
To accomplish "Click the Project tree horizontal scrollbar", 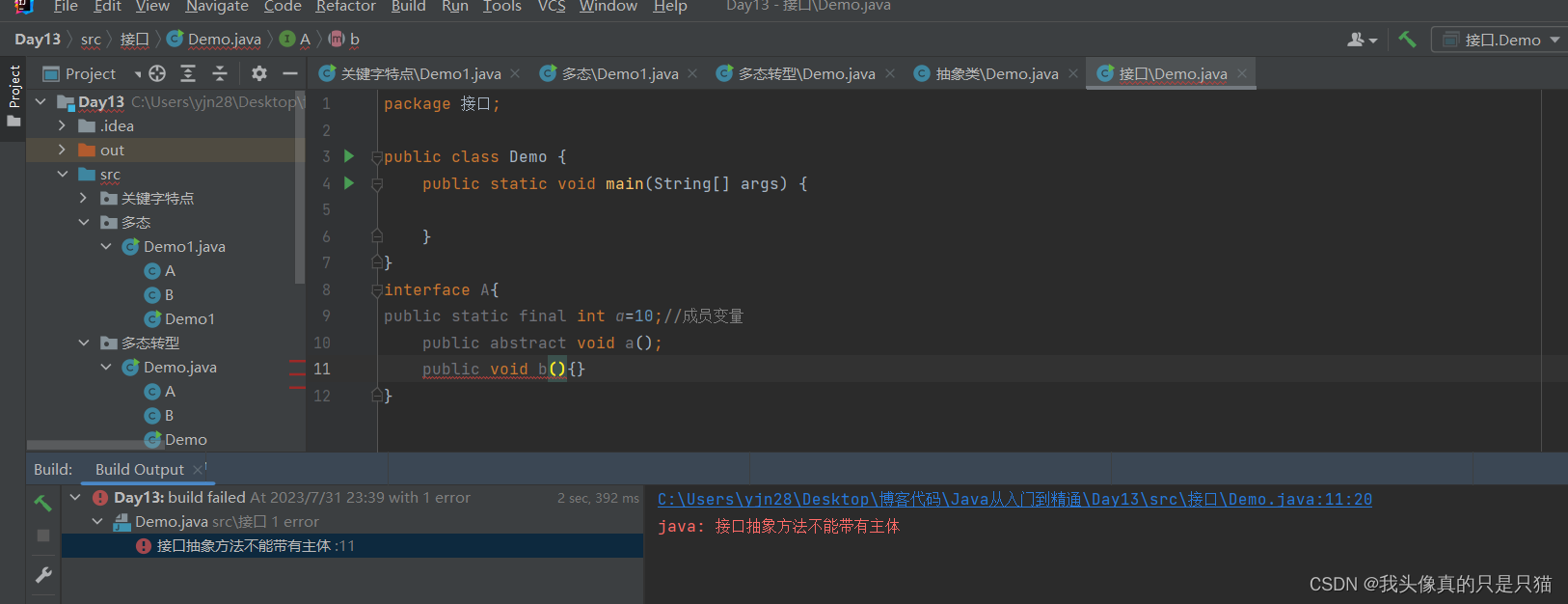I will coord(94,446).
